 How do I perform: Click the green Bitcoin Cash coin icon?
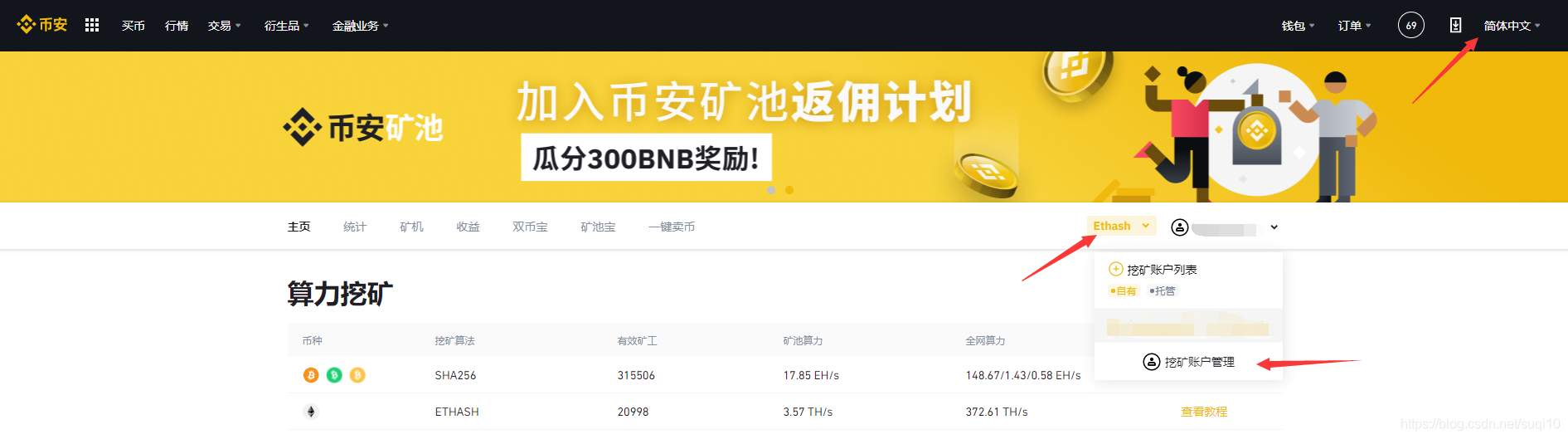pos(334,375)
